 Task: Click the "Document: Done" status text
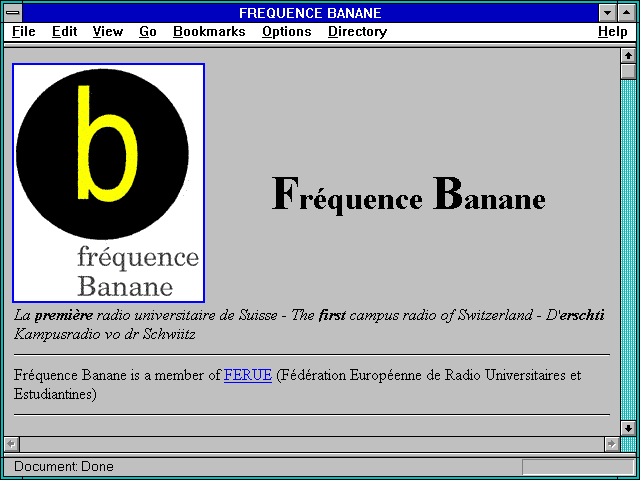(64, 466)
